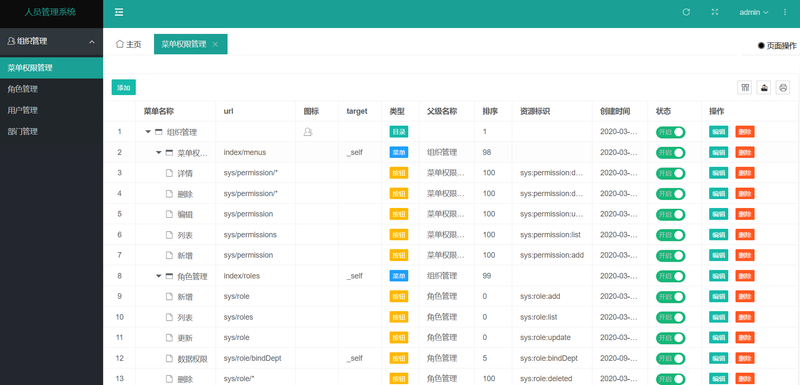Click the url cell index/menus
This screenshot has width=800, height=385.
(244, 152)
